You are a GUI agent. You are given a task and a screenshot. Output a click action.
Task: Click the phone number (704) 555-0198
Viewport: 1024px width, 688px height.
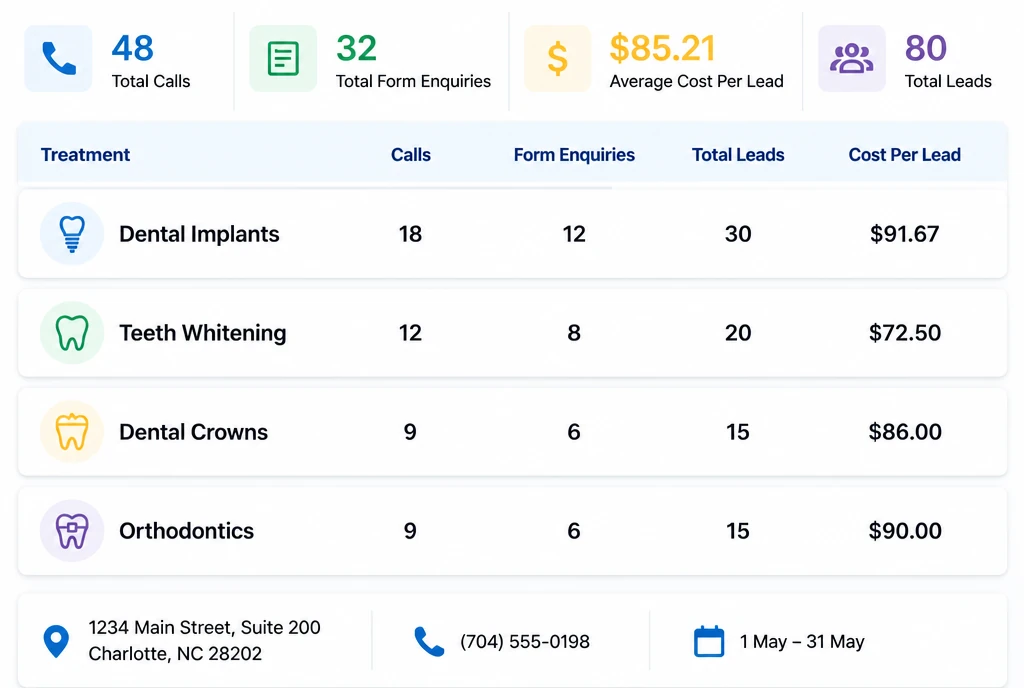(524, 642)
